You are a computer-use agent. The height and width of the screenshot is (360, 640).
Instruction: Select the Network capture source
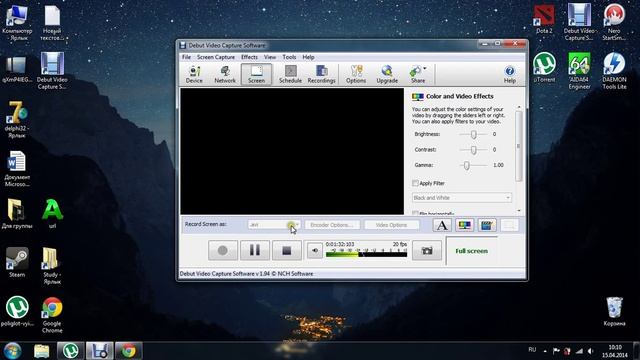click(225, 74)
